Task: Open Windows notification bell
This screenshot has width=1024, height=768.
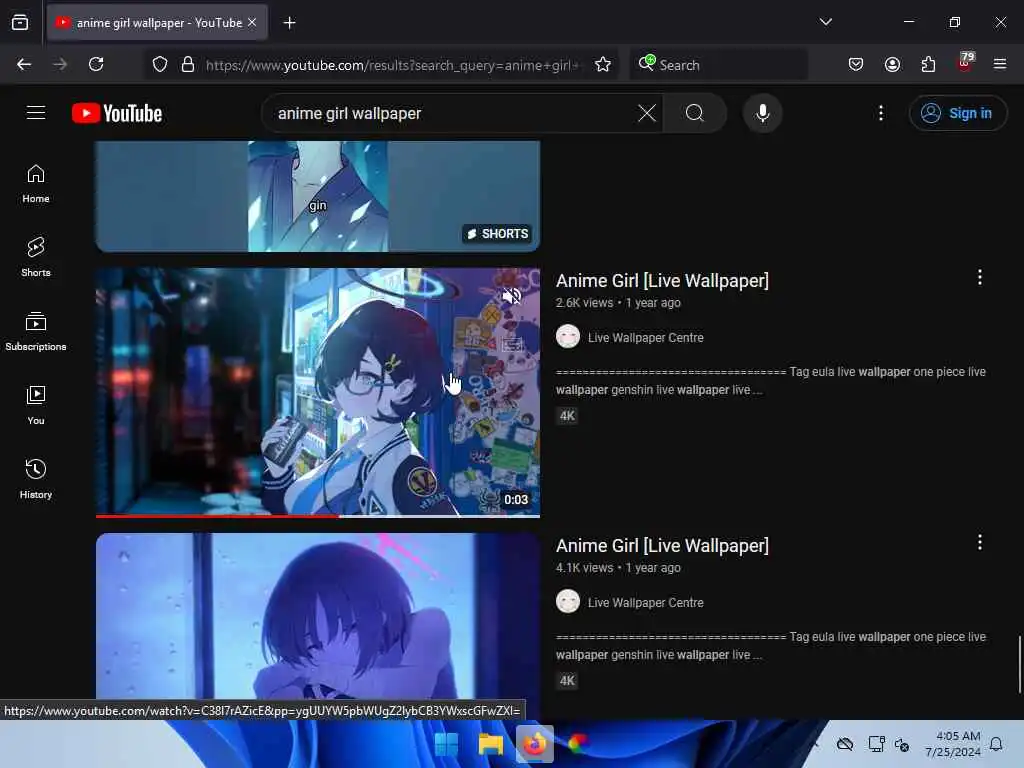Action: (x=996, y=744)
